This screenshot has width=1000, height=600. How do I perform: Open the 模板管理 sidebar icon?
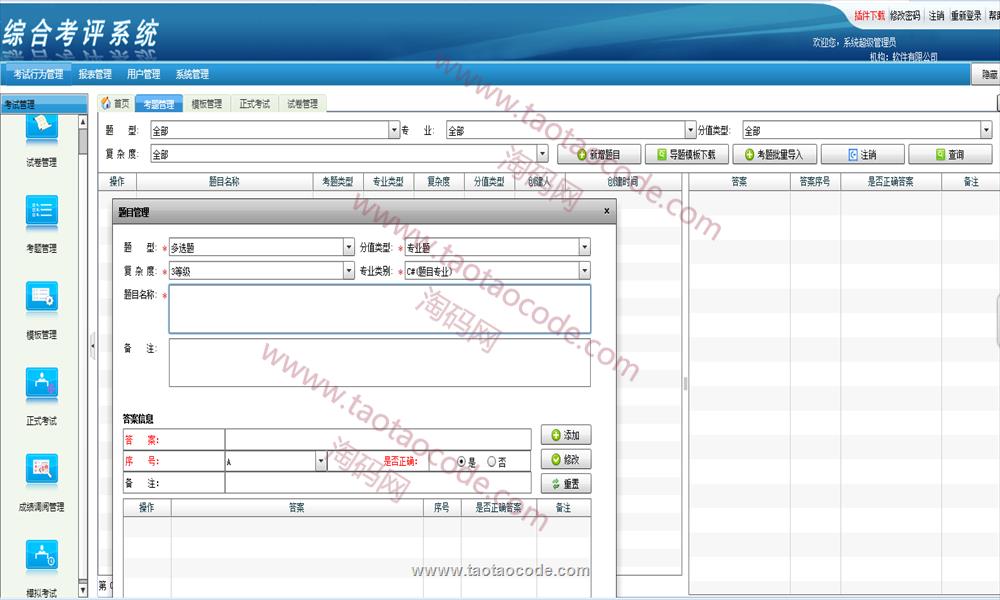[x=42, y=296]
